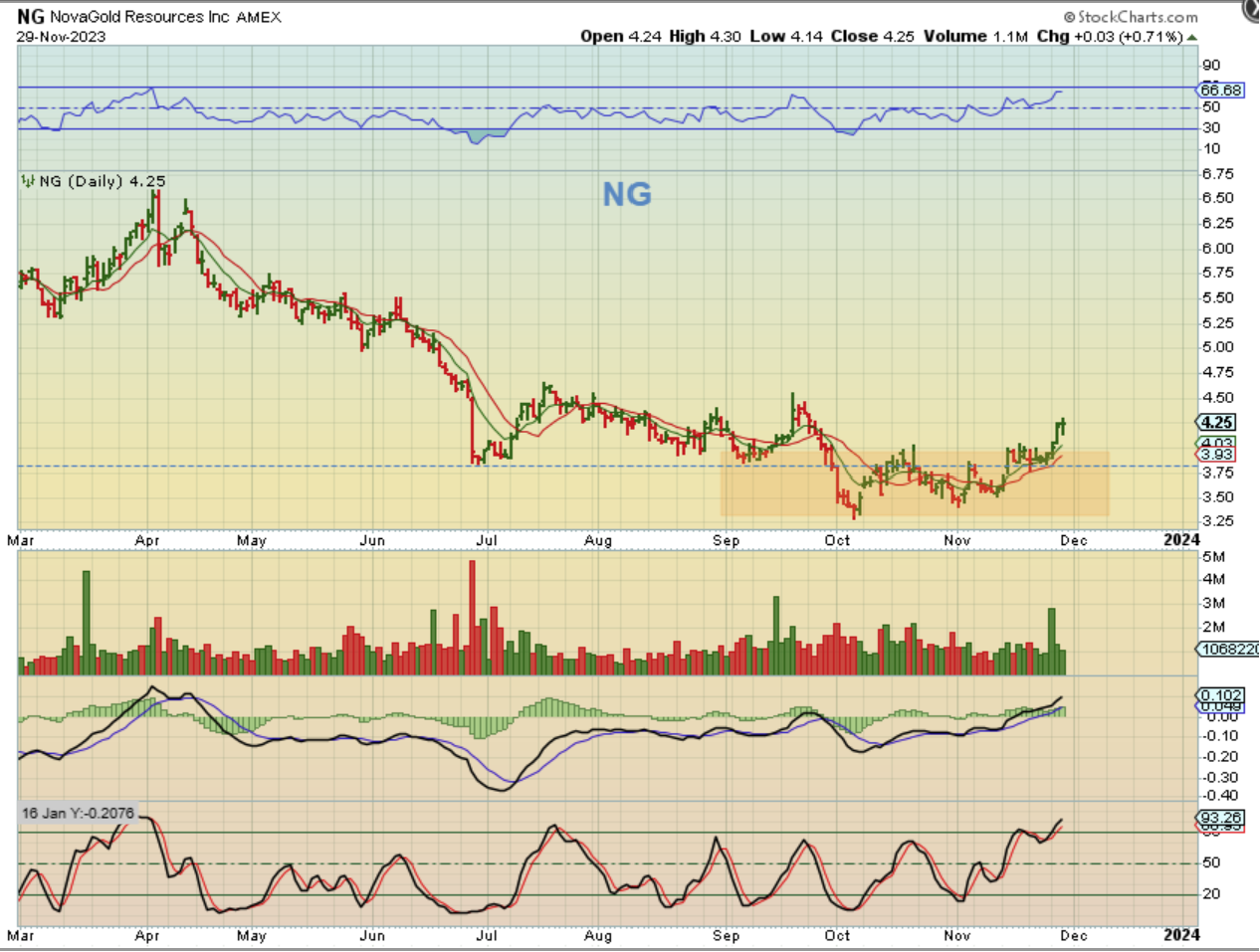The width and height of the screenshot is (1260, 952).
Task: Click the 10 level on RSI axis
Action: tap(1211, 149)
